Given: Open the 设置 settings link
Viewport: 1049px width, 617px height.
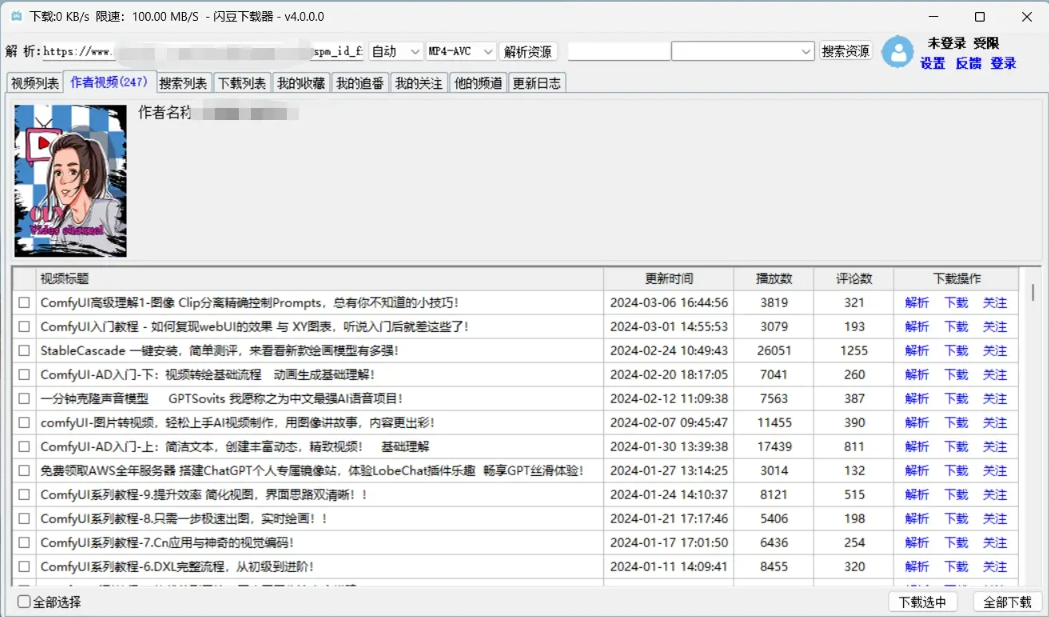Looking at the screenshot, I should pyautogui.click(x=932, y=63).
